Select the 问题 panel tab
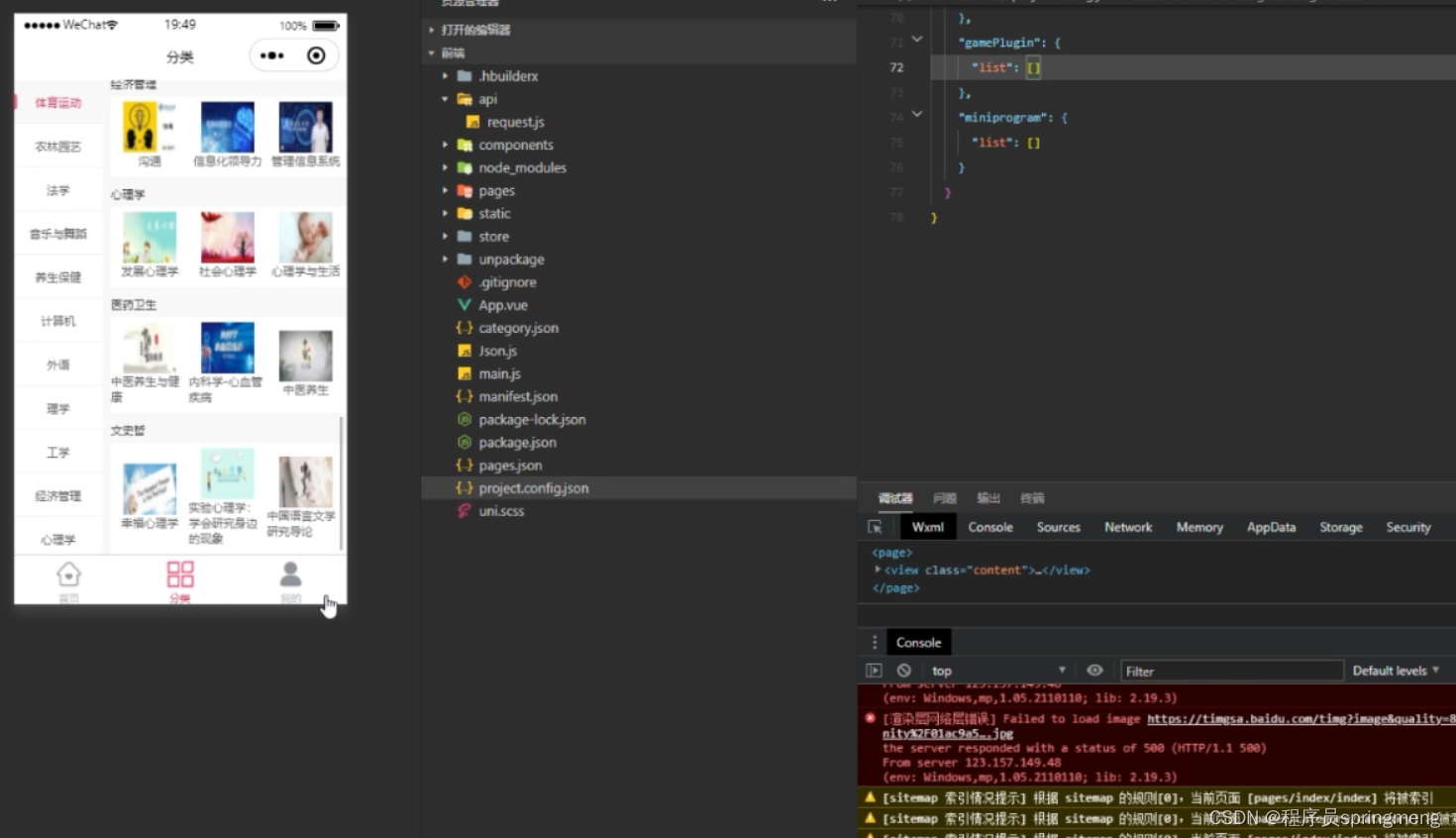The width and height of the screenshot is (1456, 838). [x=945, y=498]
